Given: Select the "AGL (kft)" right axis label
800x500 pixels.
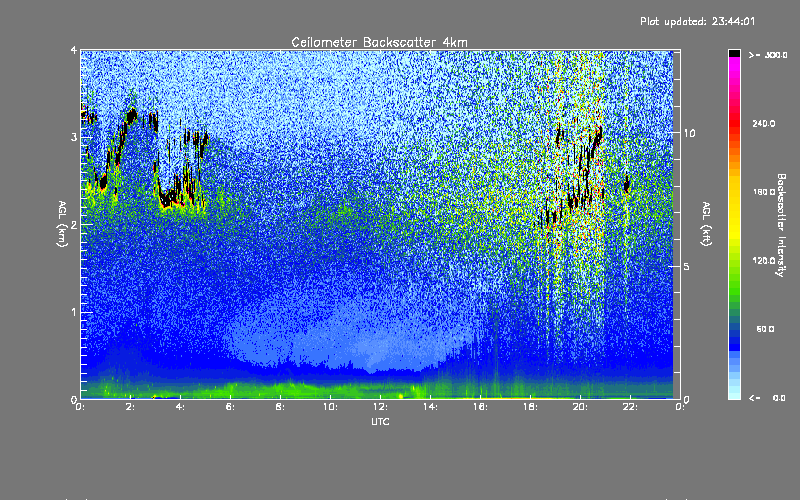Looking at the screenshot, I should 706,224.
